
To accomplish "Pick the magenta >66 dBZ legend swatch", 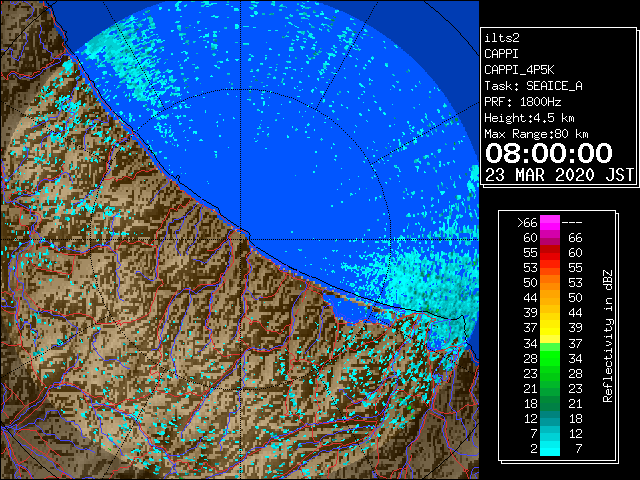I will tap(550, 223).
